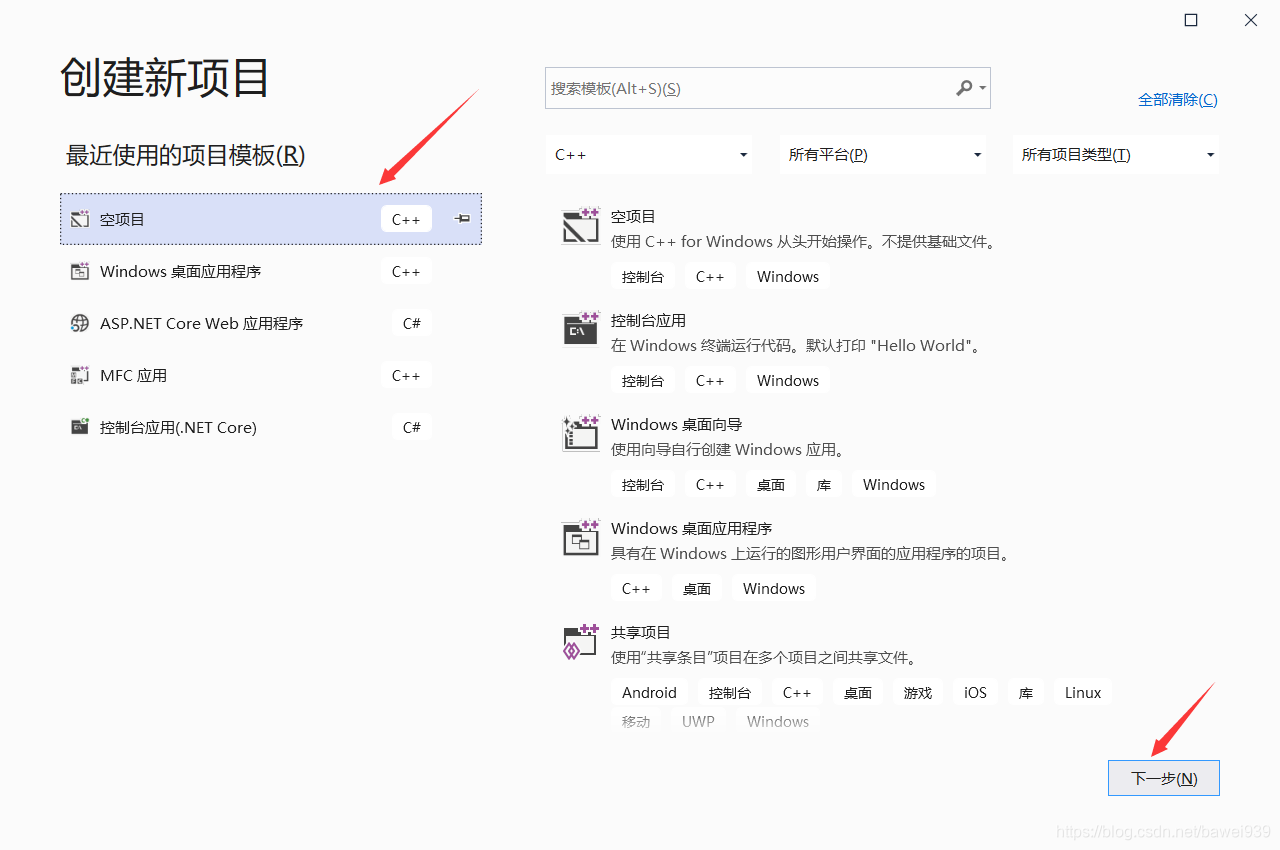Click the C++ tag on 空项目 recent row
The height and width of the screenshot is (850, 1280).
[x=406, y=219]
